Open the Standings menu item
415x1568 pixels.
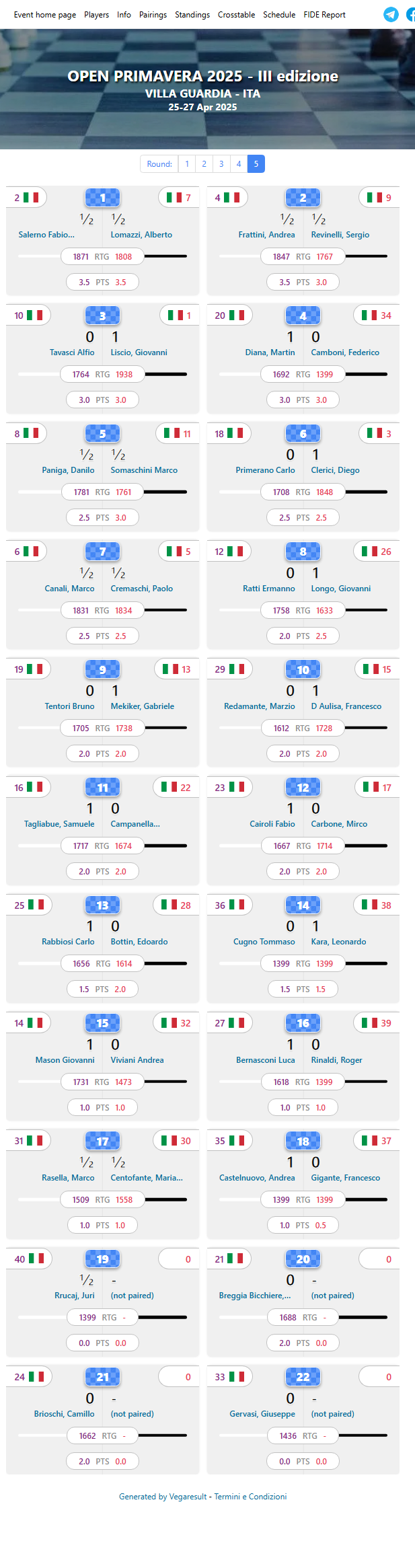(x=192, y=14)
